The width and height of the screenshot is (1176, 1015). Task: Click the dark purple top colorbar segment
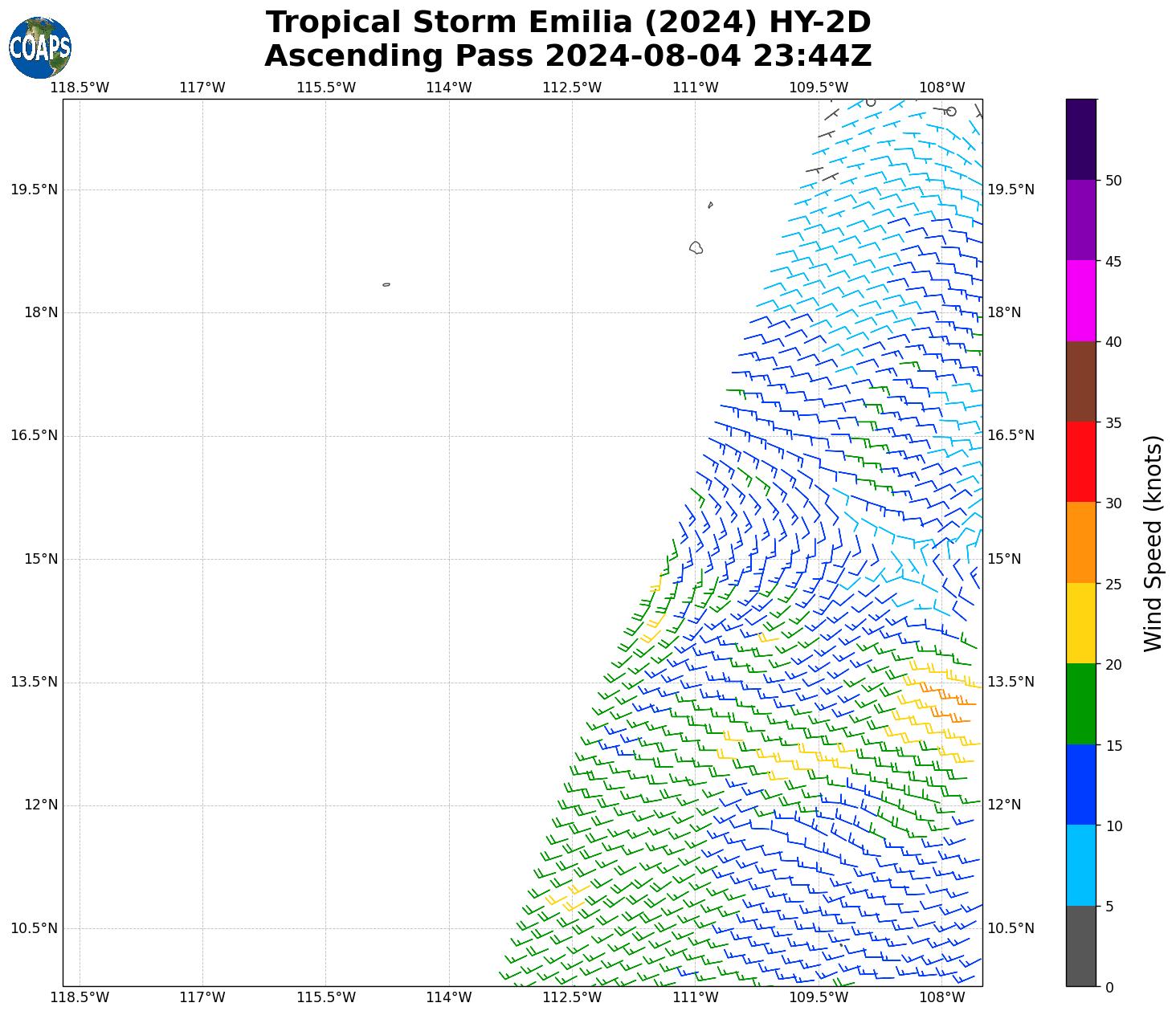pyautogui.click(x=1080, y=139)
